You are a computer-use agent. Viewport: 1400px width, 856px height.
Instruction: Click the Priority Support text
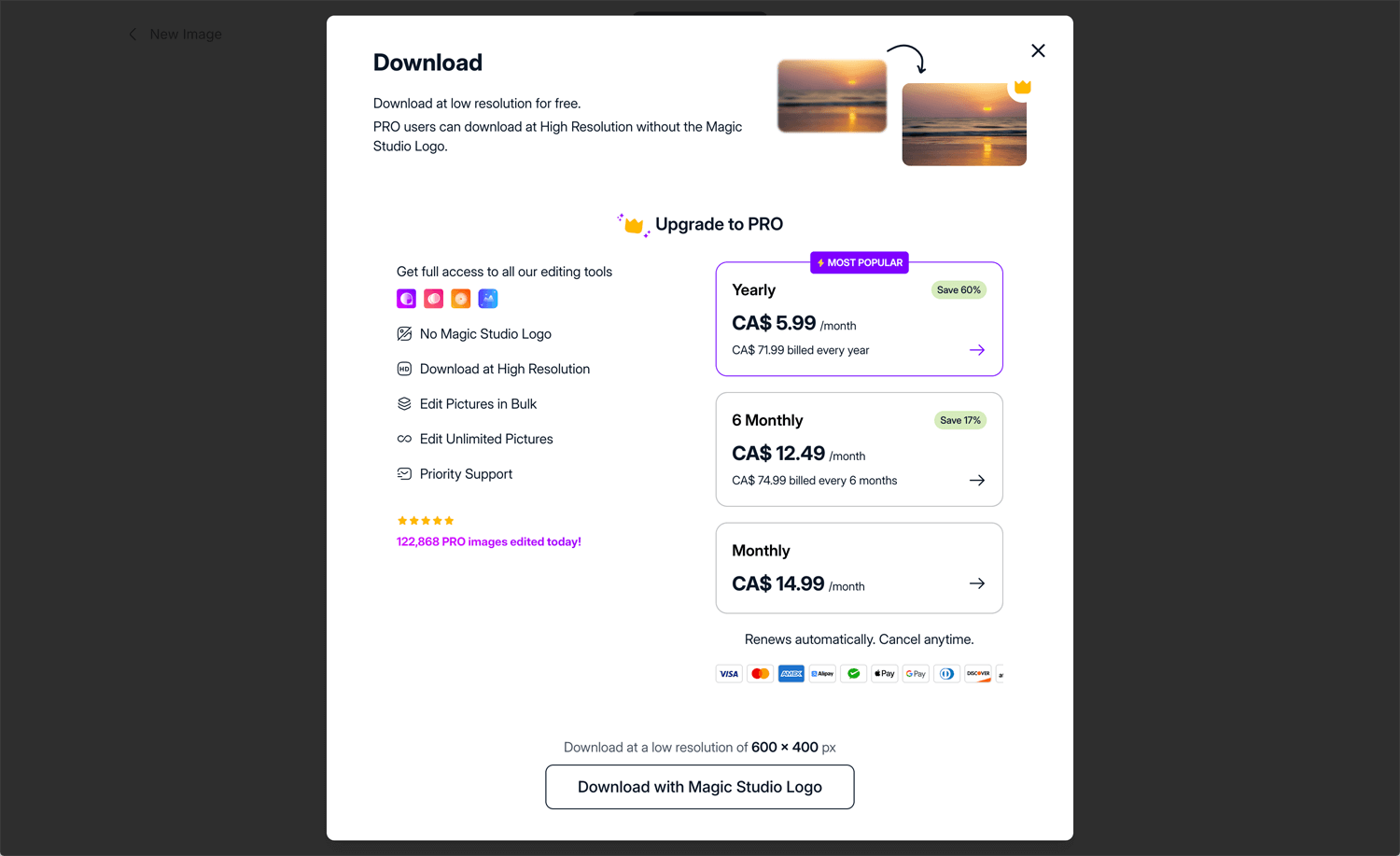click(x=466, y=474)
